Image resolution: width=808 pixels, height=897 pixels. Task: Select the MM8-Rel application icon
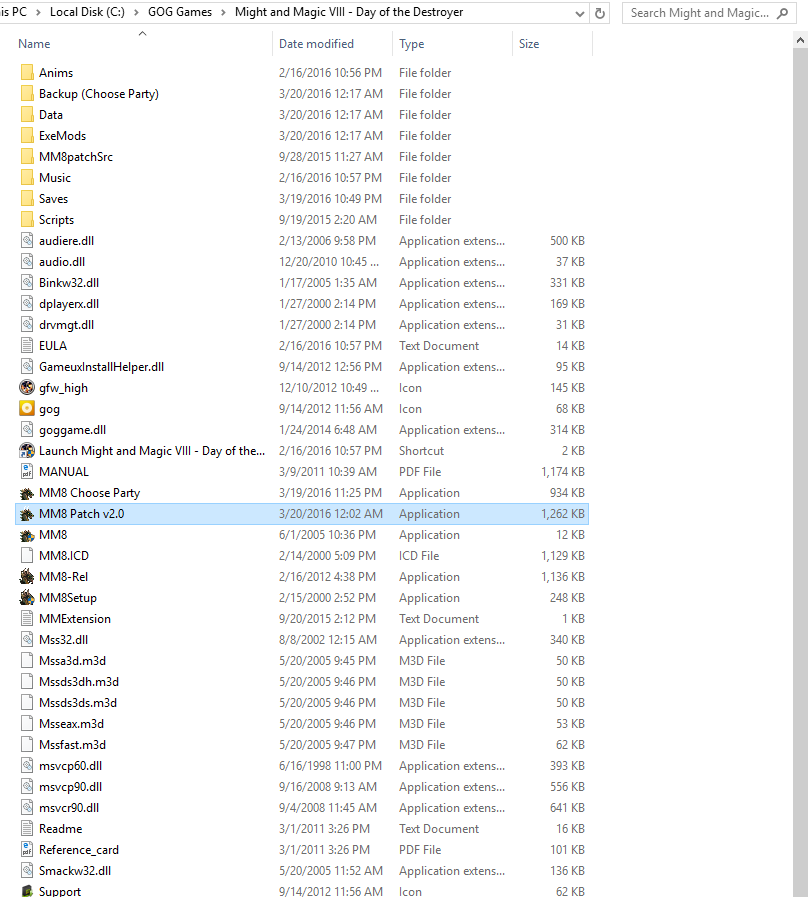[27, 577]
